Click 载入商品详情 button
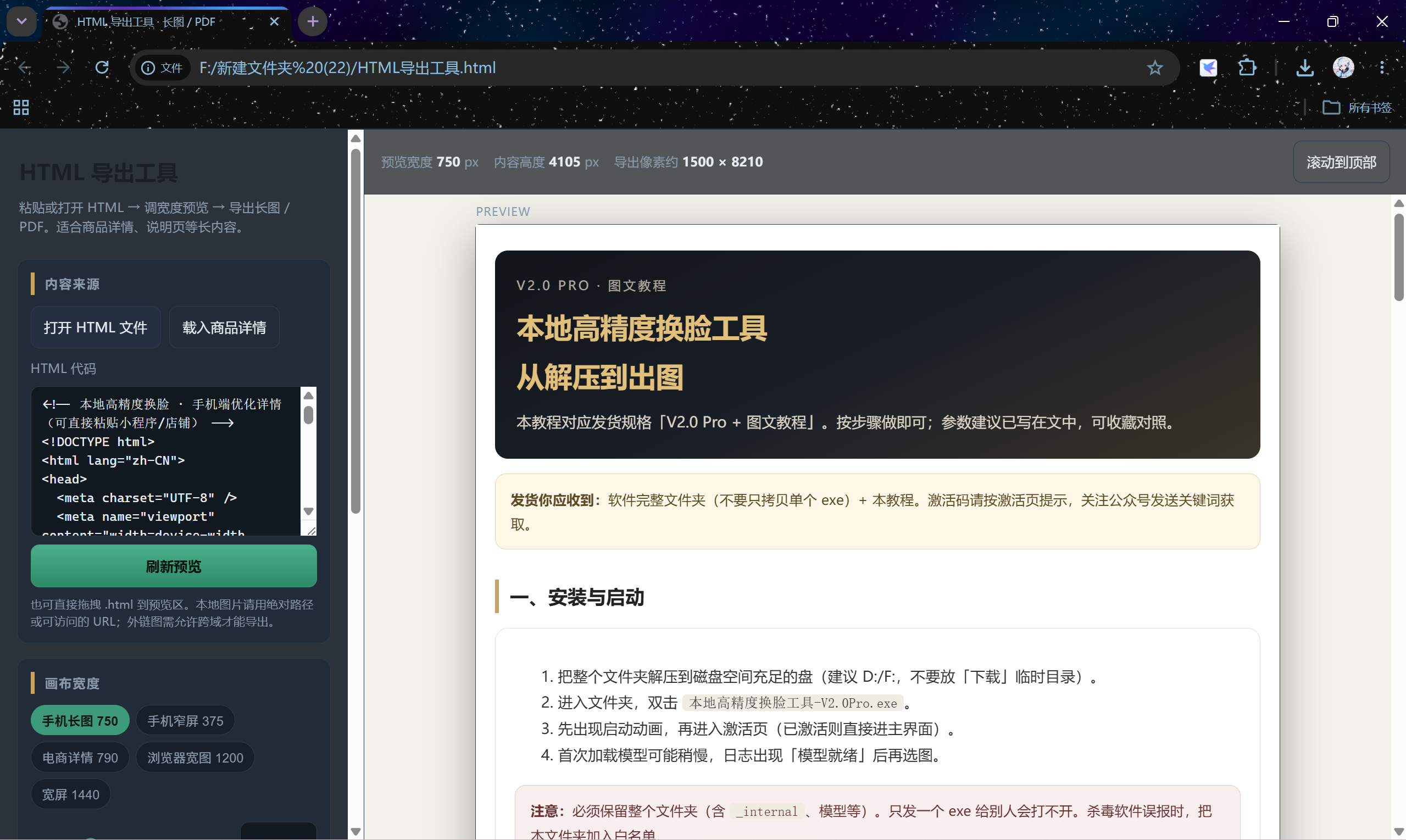The image size is (1406, 840). tap(224, 327)
